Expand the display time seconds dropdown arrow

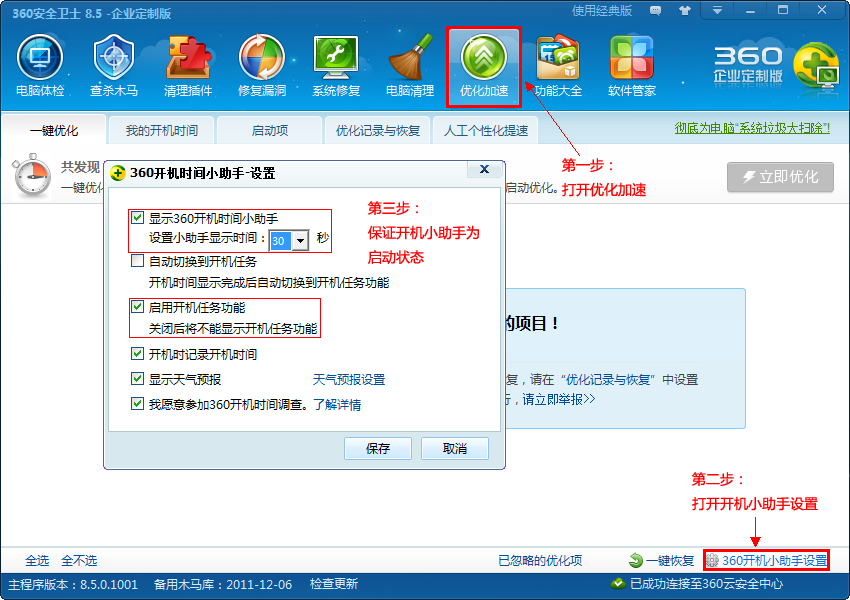click(x=300, y=241)
